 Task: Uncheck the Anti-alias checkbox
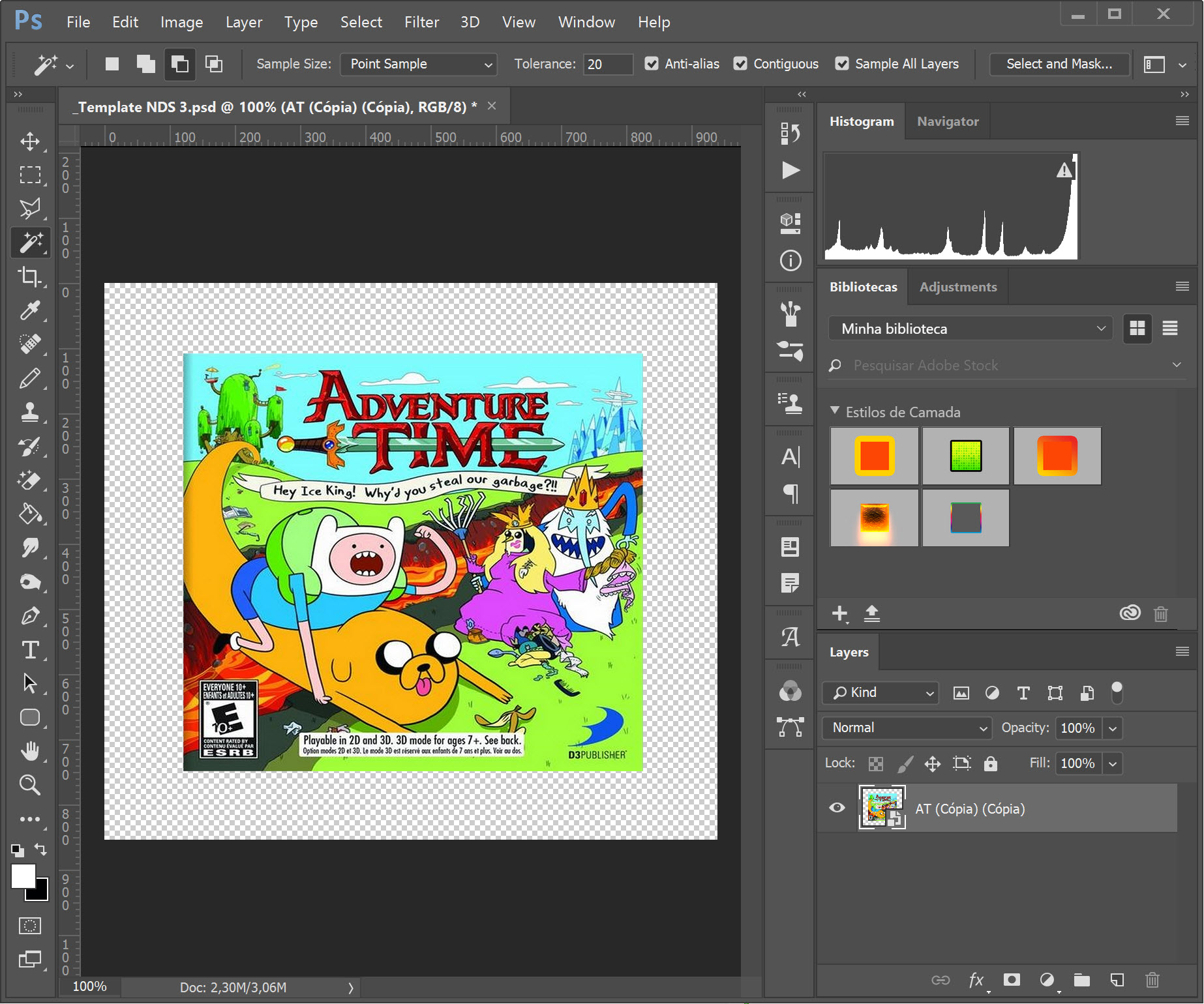pyautogui.click(x=651, y=64)
